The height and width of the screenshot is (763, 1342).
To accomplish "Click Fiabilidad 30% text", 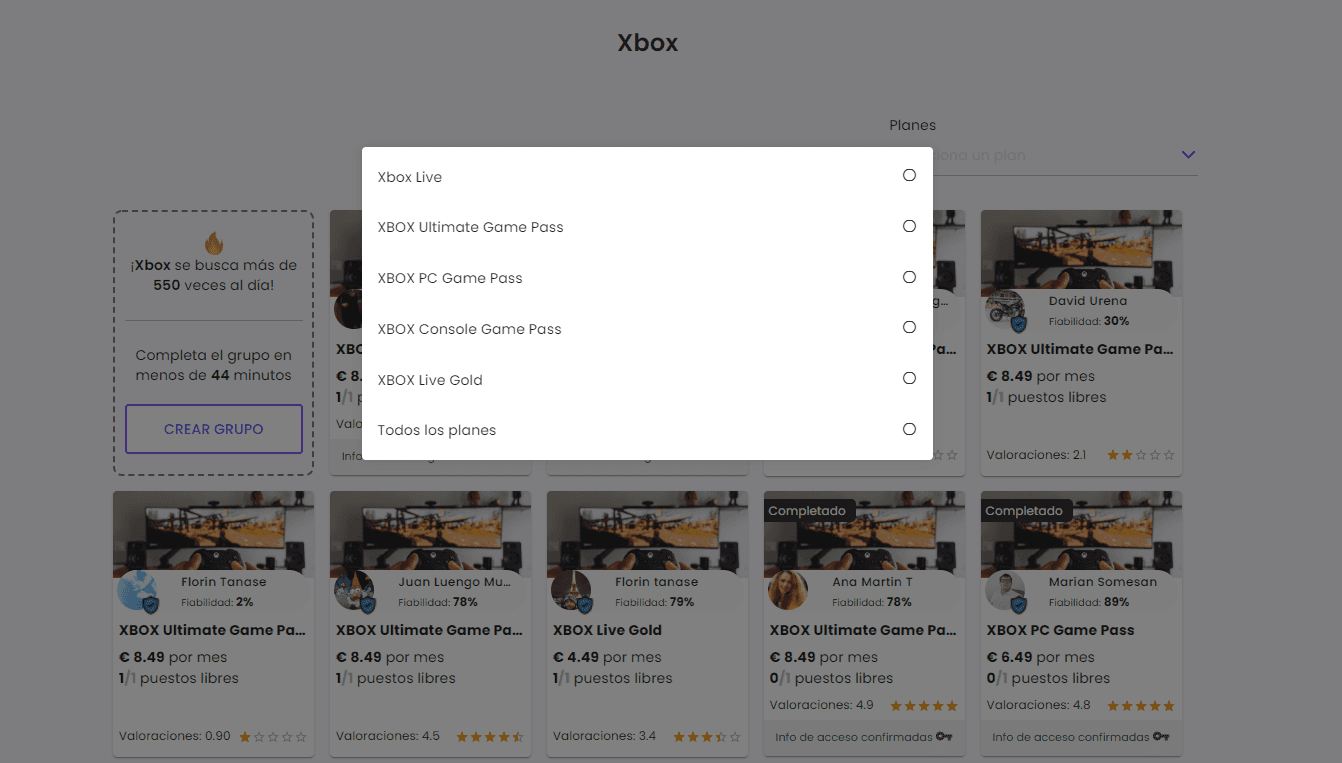I will pyautogui.click(x=1089, y=321).
